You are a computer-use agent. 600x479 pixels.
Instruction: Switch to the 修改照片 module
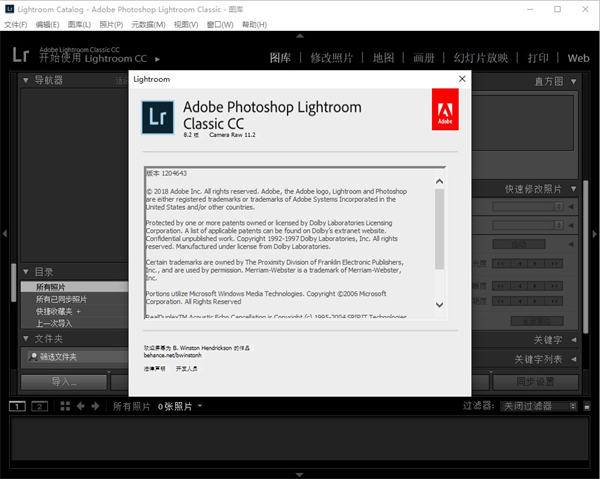point(331,58)
